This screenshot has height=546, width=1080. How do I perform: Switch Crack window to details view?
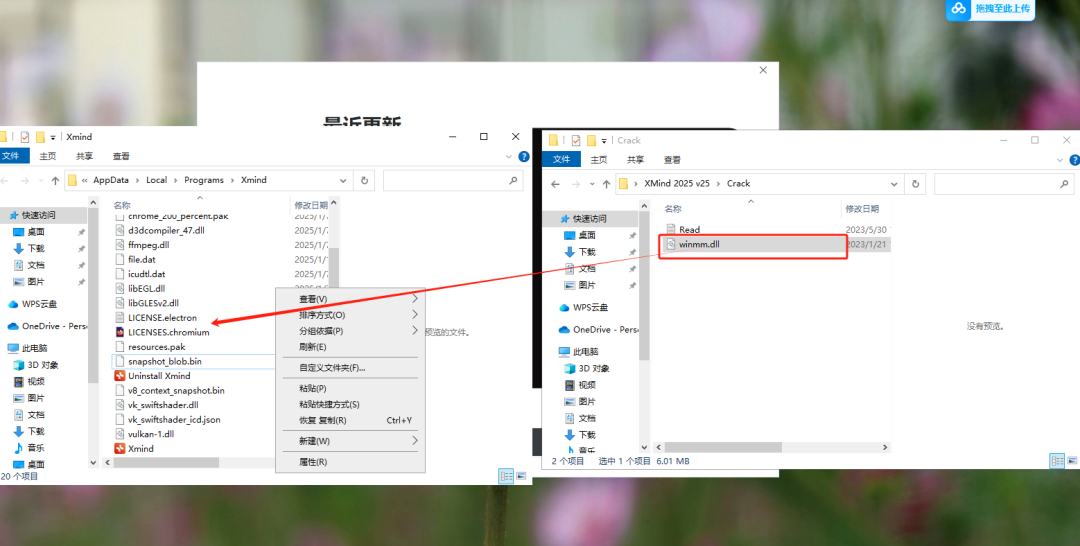[1057, 461]
